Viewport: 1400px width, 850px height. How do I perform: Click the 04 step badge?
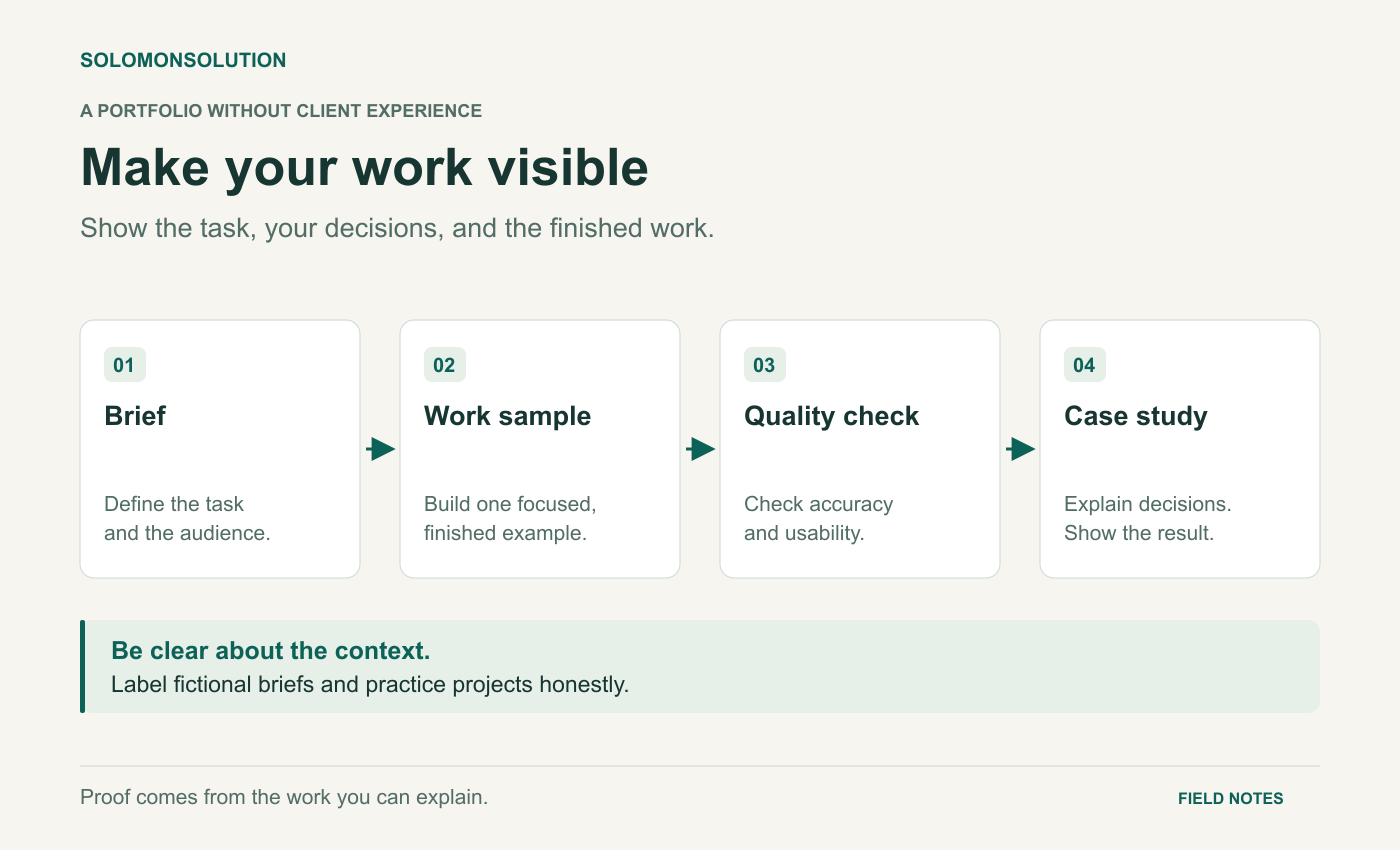click(x=1085, y=365)
